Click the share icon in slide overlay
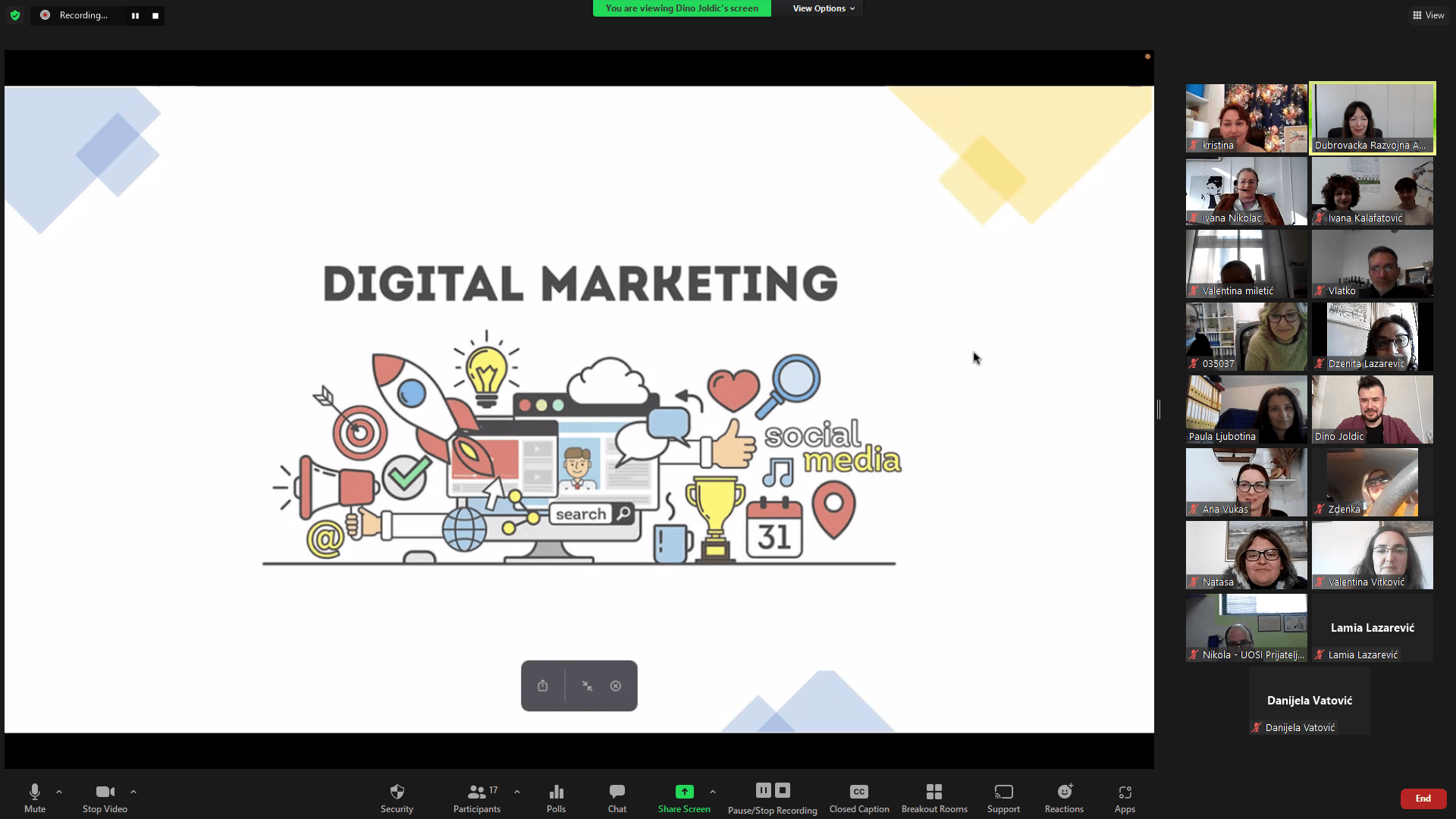 pos(543,686)
